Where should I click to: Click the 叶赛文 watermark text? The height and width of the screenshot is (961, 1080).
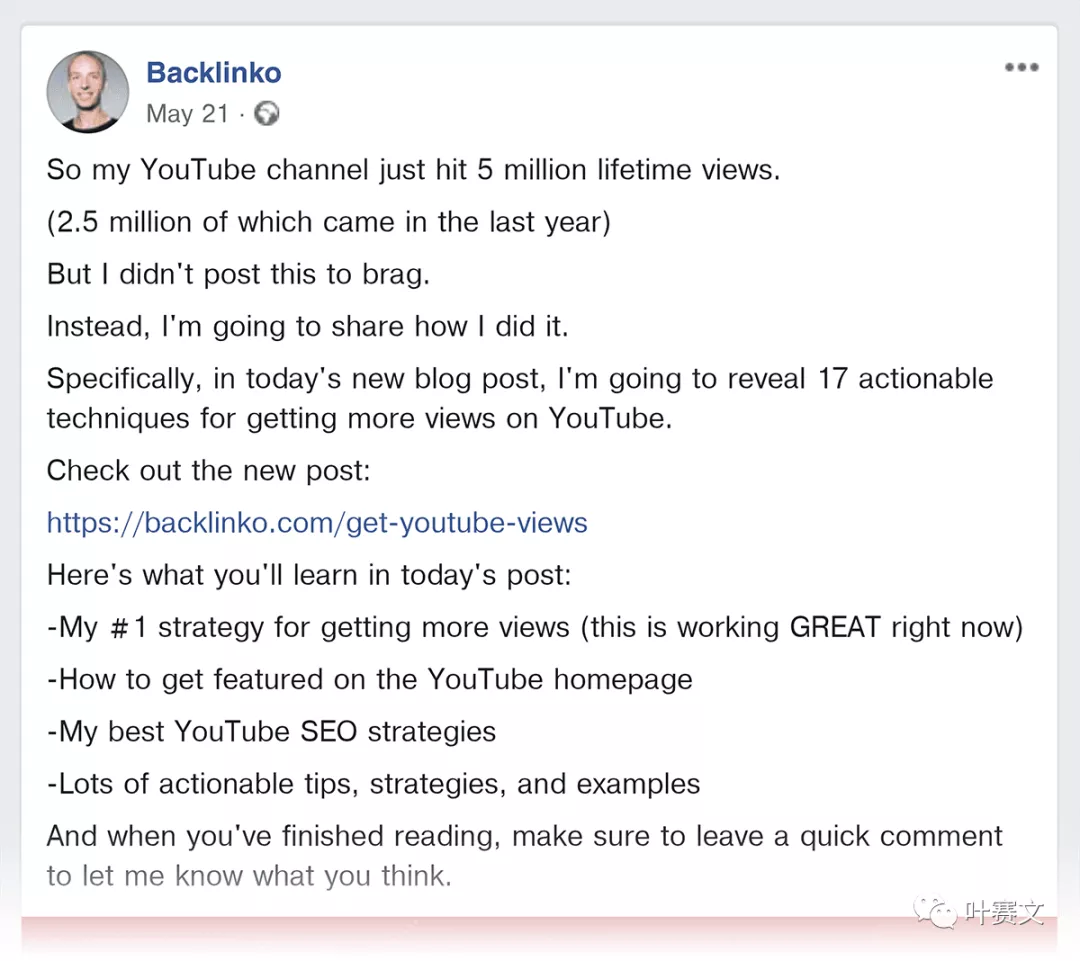coord(1004,913)
